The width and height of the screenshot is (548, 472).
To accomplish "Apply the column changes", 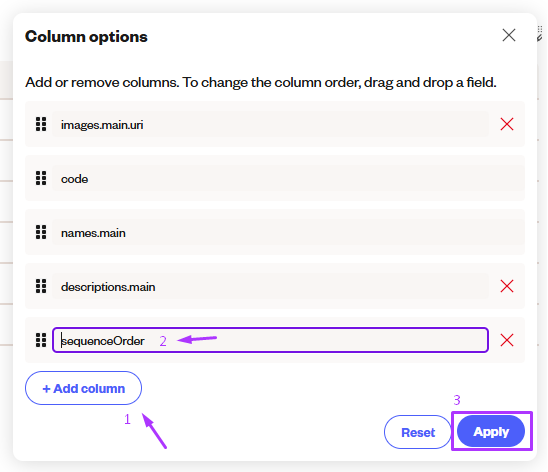I will tap(491, 431).
